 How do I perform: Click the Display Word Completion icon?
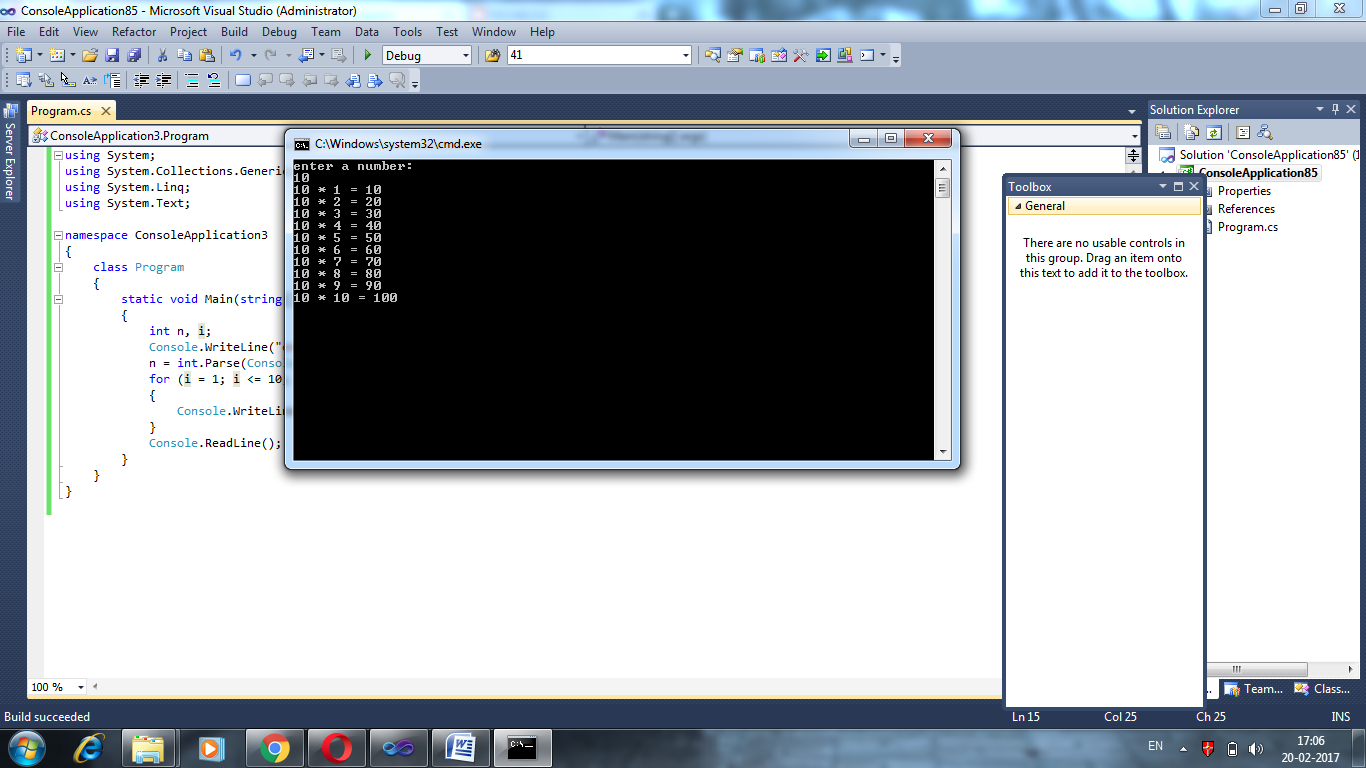(89, 80)
